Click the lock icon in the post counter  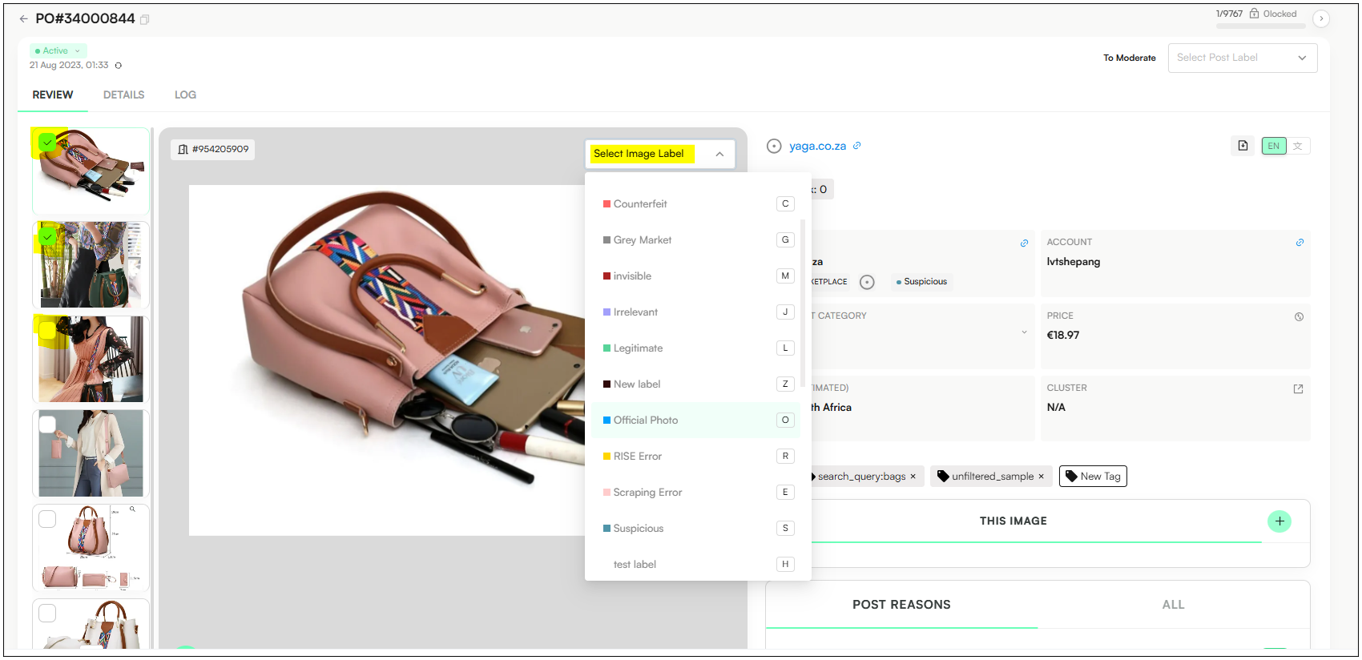coord(1253,14)
